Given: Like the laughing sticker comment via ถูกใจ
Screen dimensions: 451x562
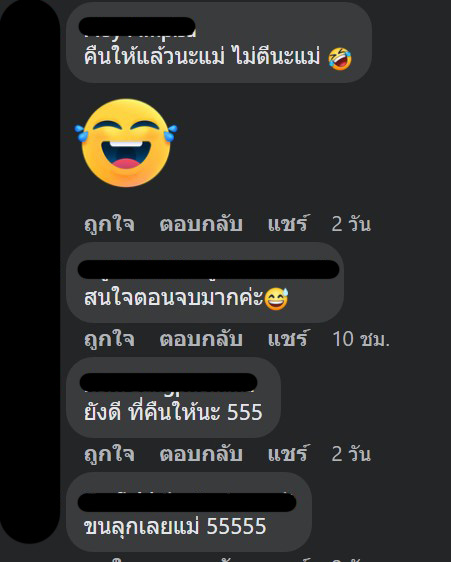Looking at the screenshot, I should pyautogui.click(x=109, y=224).
